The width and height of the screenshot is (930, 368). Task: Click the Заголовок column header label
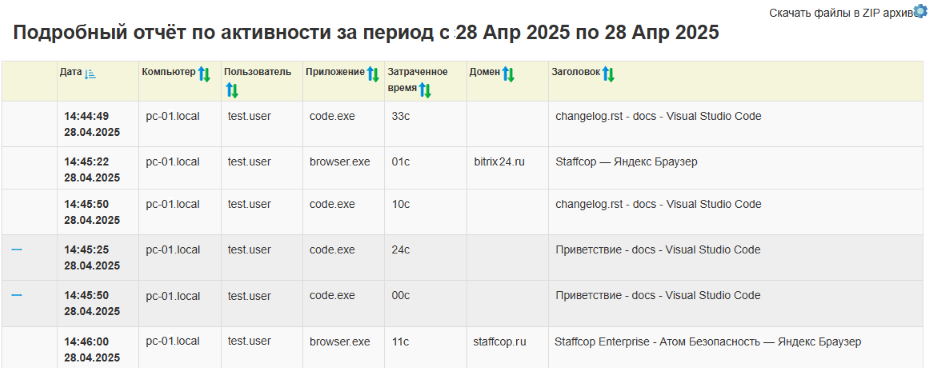[x=576, y=72]
